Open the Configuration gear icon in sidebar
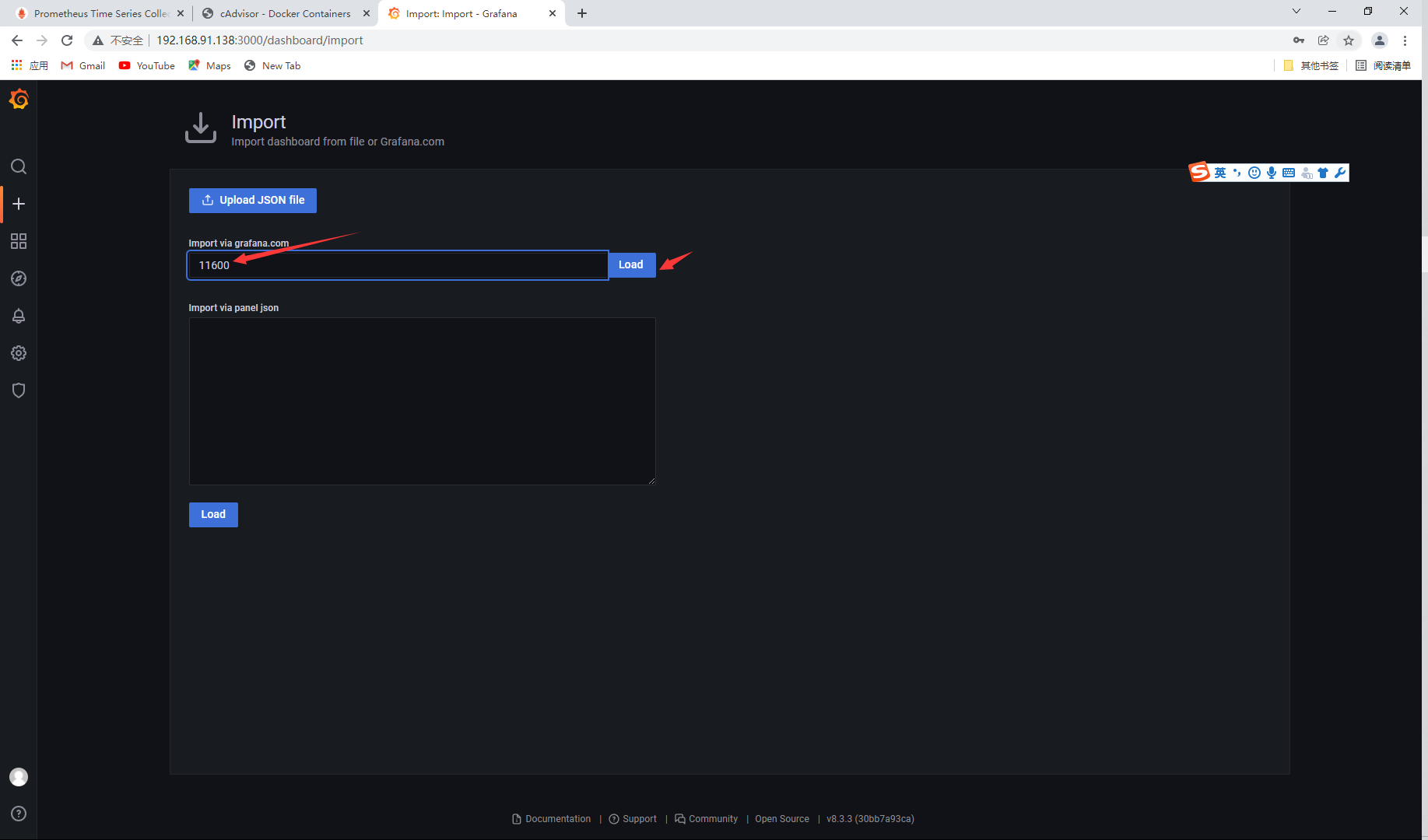 click(x=19, y=353)
